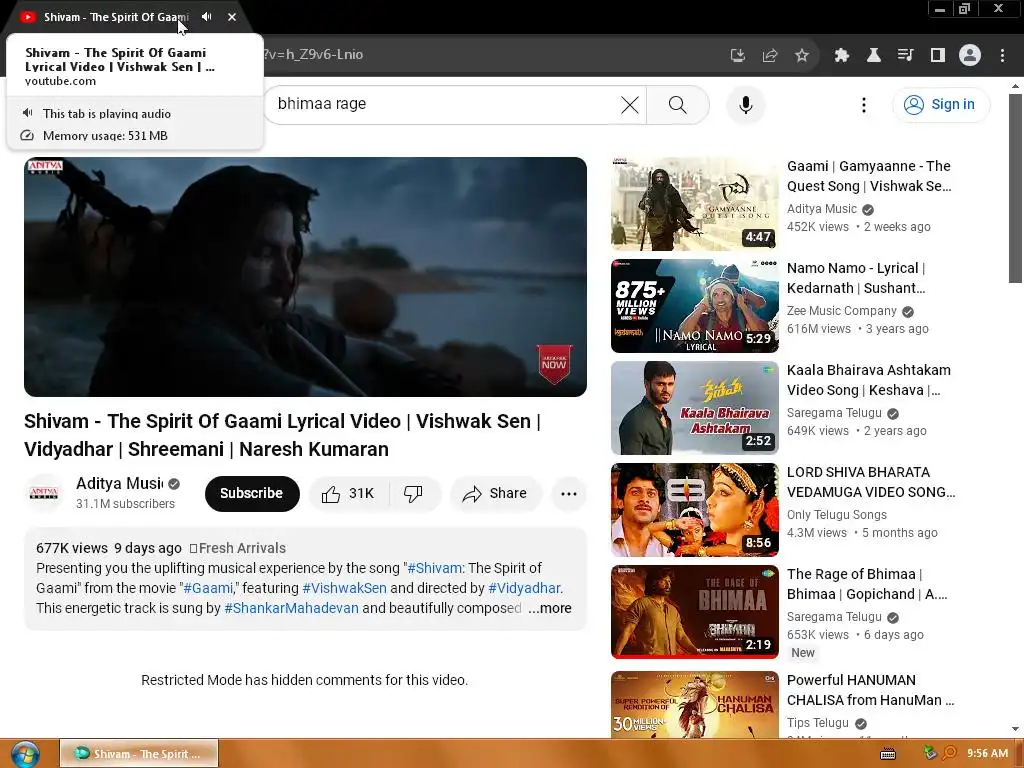The width and height of the screenshot is (1024, 768).
Task: Open The Rage of Bhimaa thumbnail
Action: pyautogui.click(x=695, y=611)
